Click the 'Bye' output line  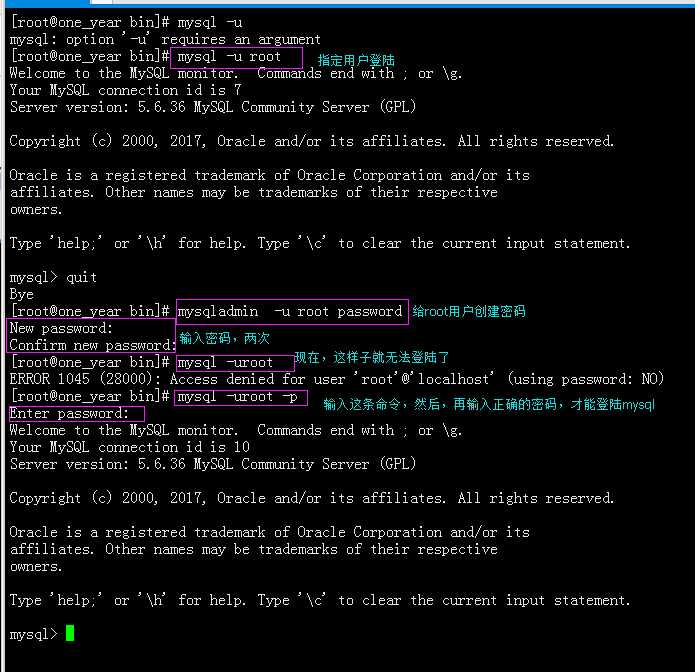click(x=22, y=295)
